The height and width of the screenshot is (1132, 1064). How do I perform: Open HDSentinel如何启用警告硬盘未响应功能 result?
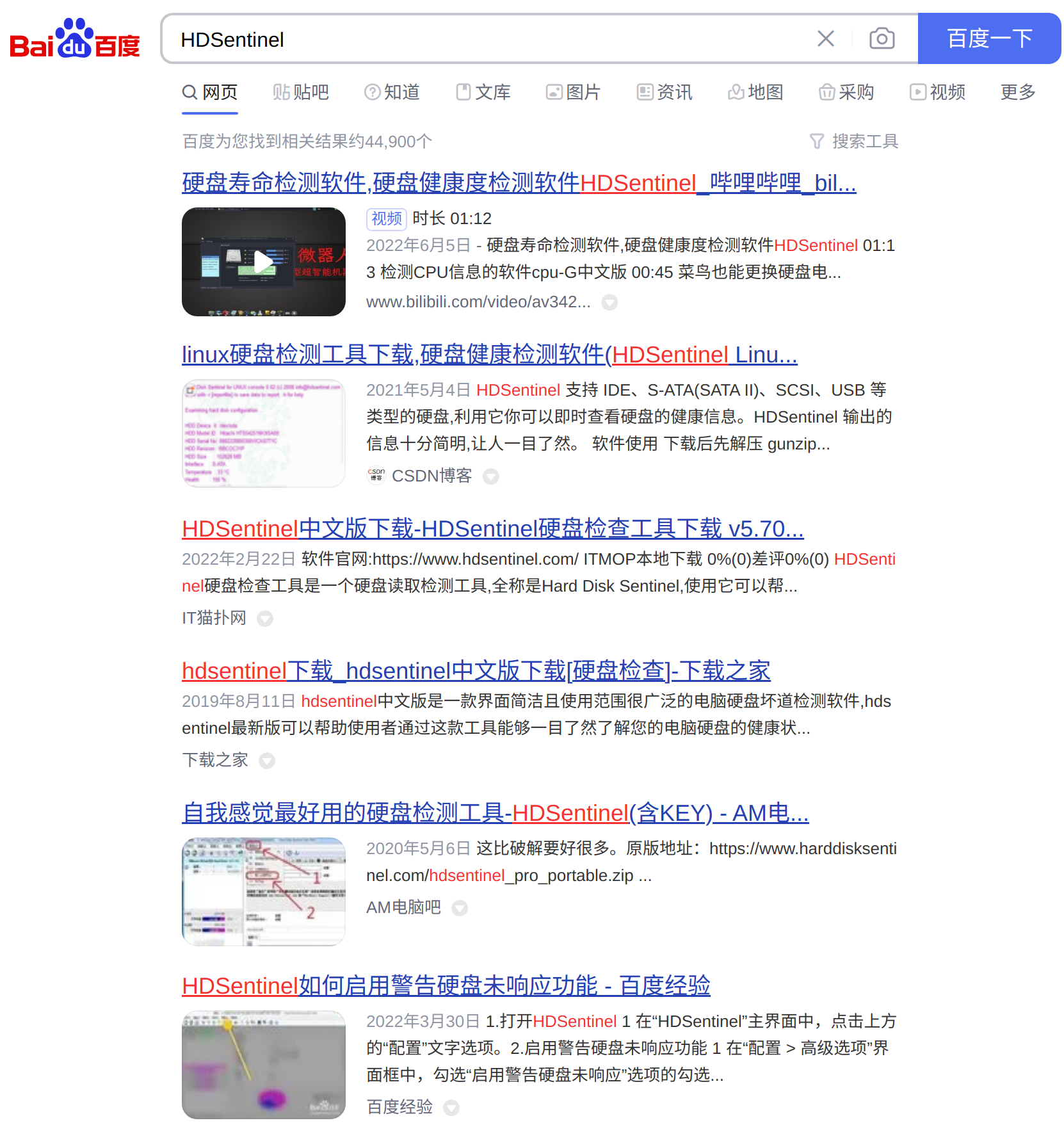(446, 986)
